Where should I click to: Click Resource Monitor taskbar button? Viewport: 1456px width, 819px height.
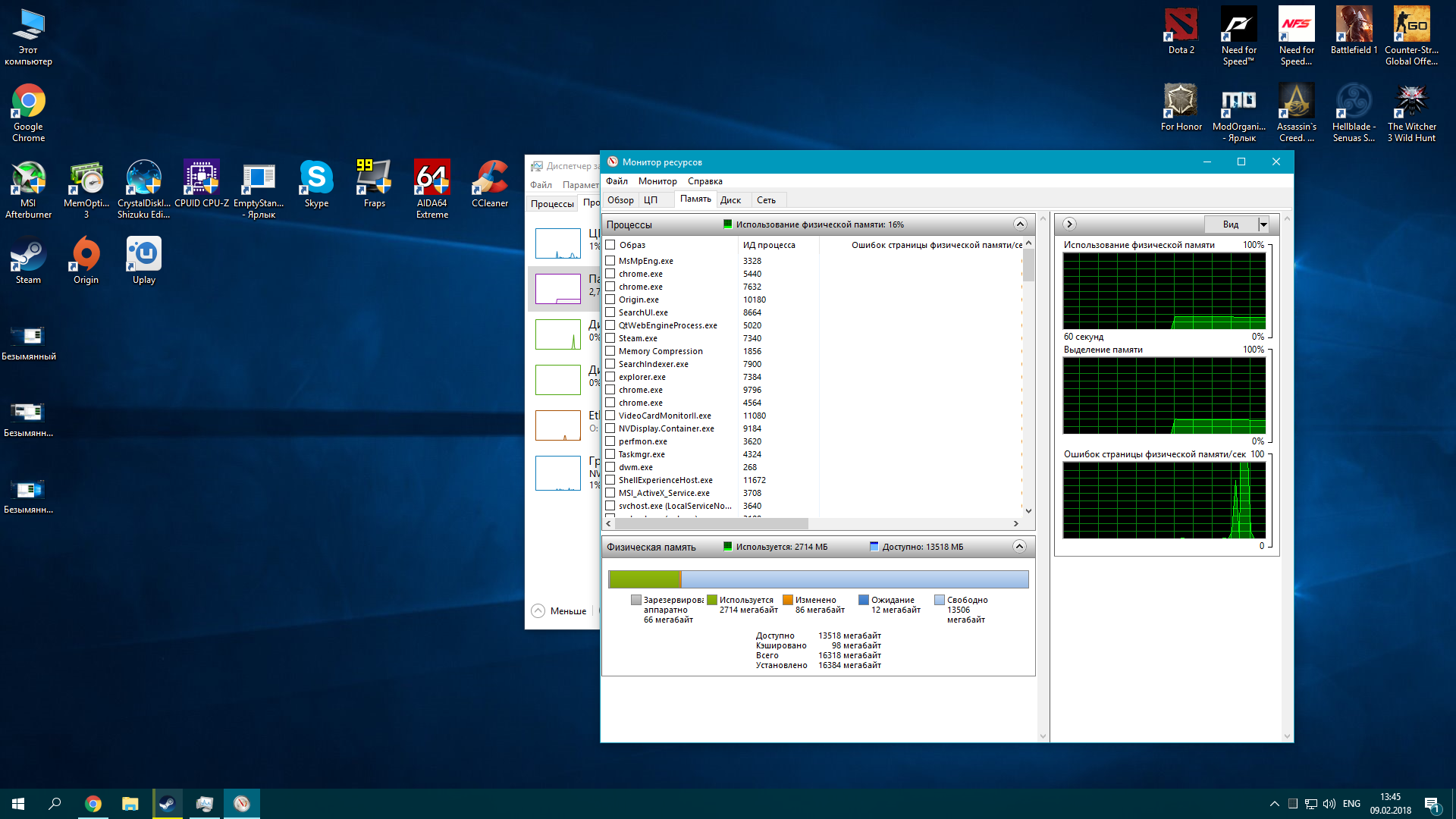242,804
